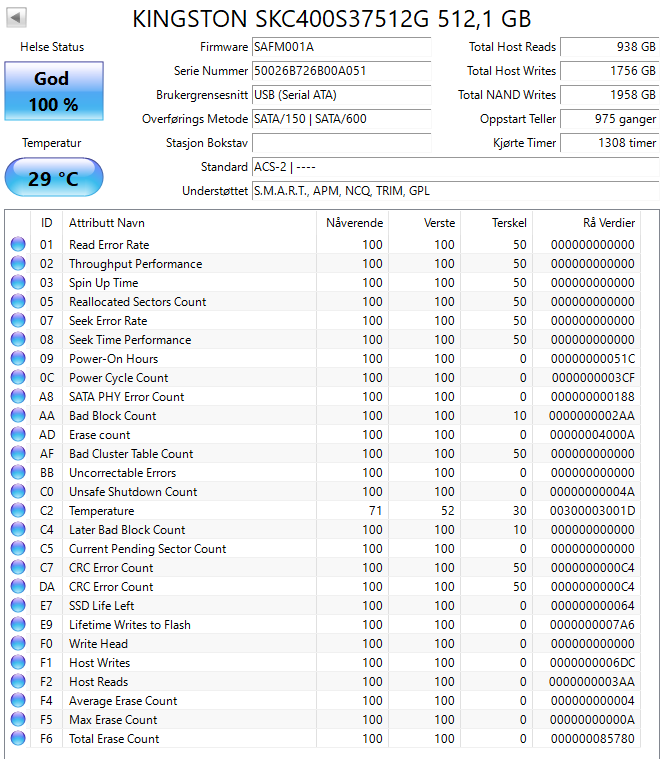Click the status orb for Temperature attribute
This screenshot has height=759, width=666.
click(x=18, y=510)
